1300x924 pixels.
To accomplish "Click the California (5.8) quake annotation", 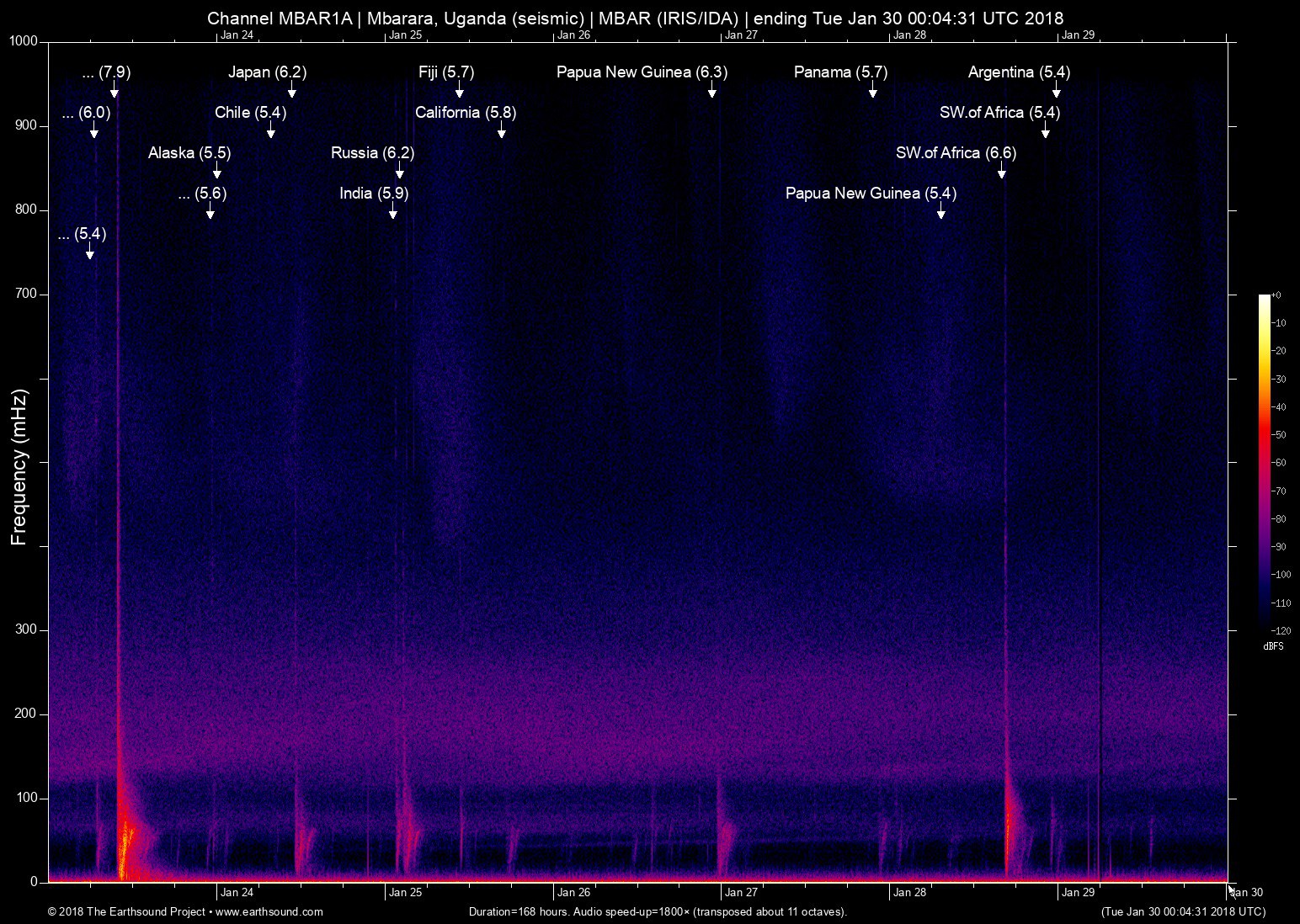I will (466, 112).
